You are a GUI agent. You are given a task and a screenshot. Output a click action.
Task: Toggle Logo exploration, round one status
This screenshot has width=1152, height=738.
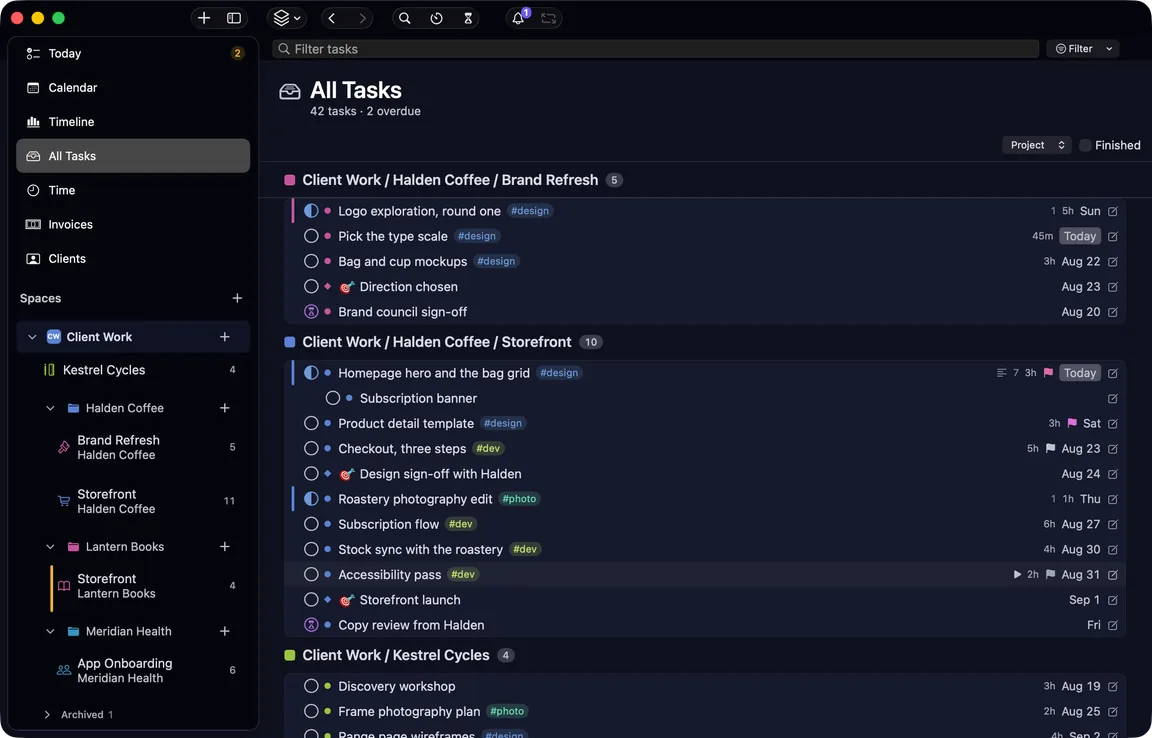pyautogui.click(x=312, y=211)
